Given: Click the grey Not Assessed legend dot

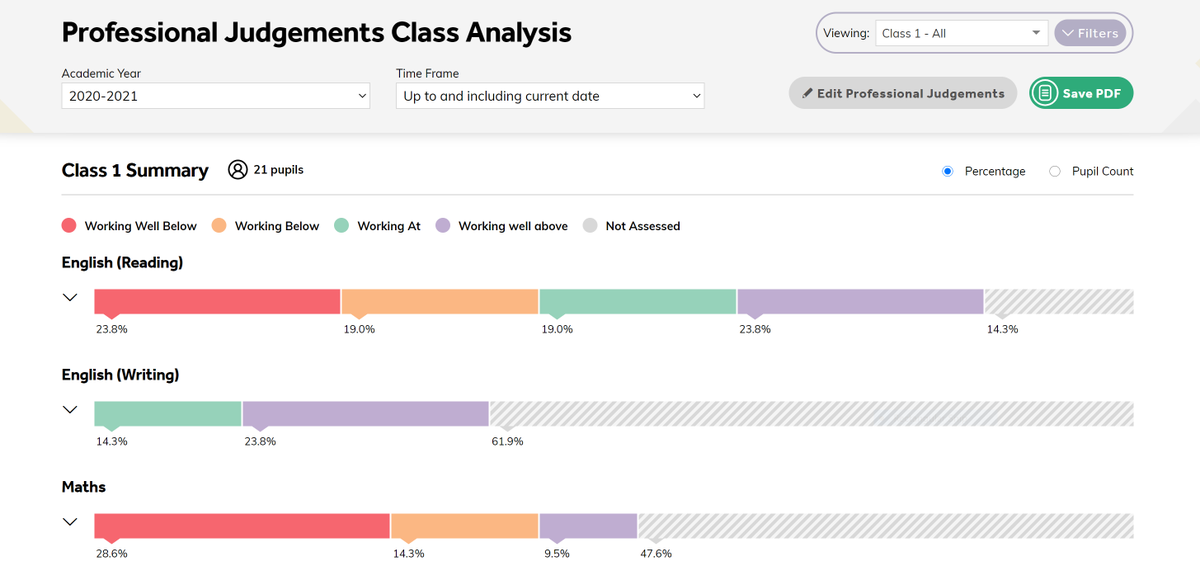Looking at the screenshot, I should [590, 226].
